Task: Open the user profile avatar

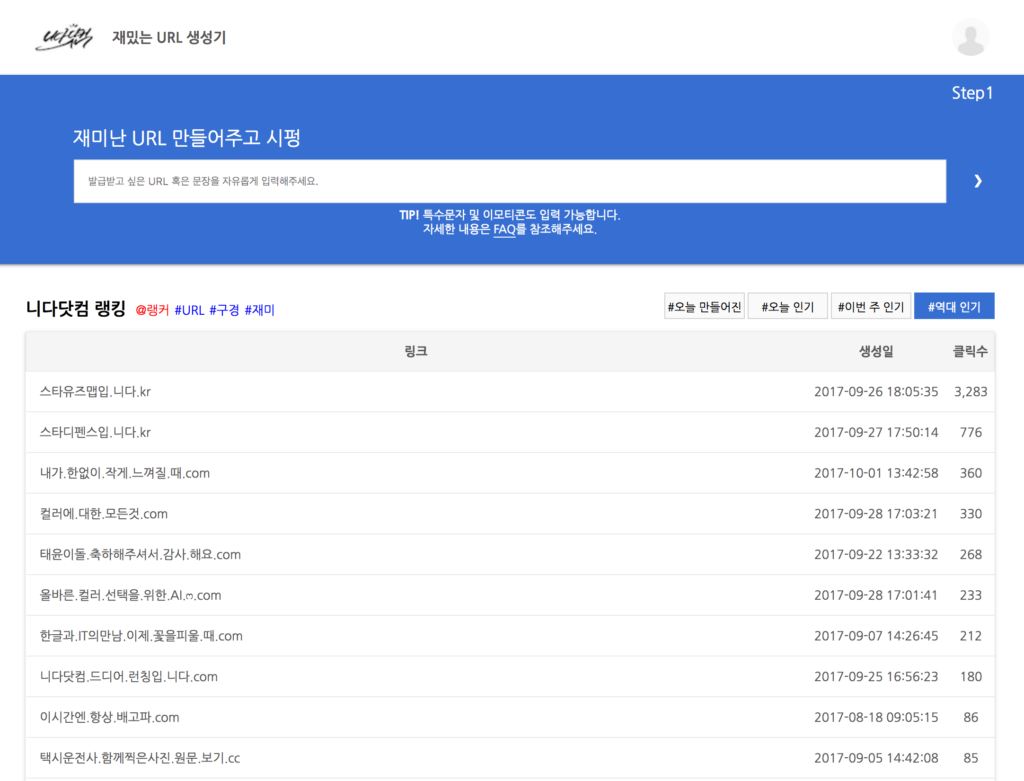Action: coord(971,38)
